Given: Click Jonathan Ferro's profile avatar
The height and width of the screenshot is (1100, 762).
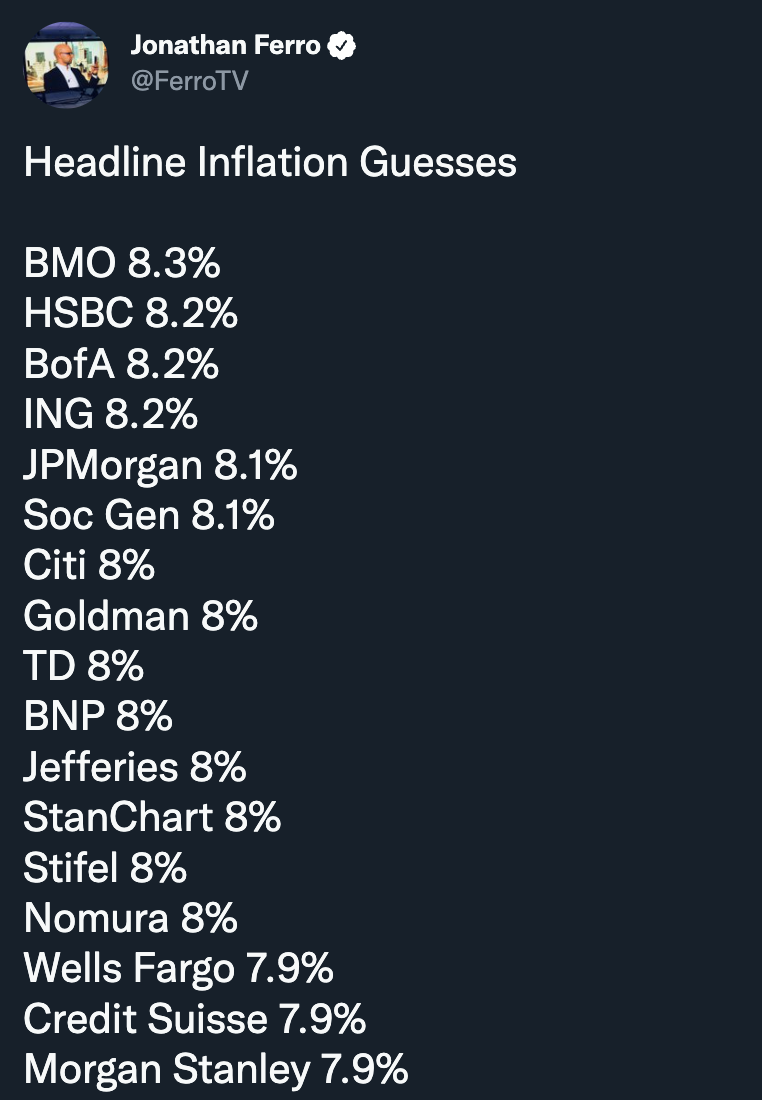Looking at the screenshot, I should pos(67,65).
